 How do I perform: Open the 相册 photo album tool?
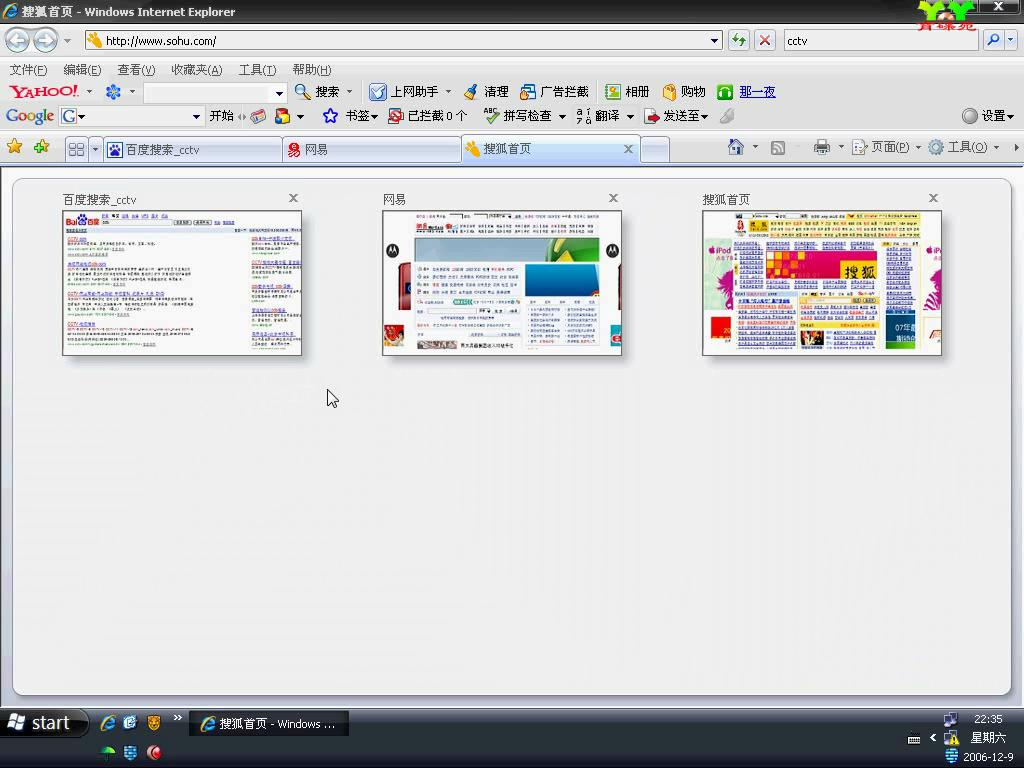[x=627, y=92]
